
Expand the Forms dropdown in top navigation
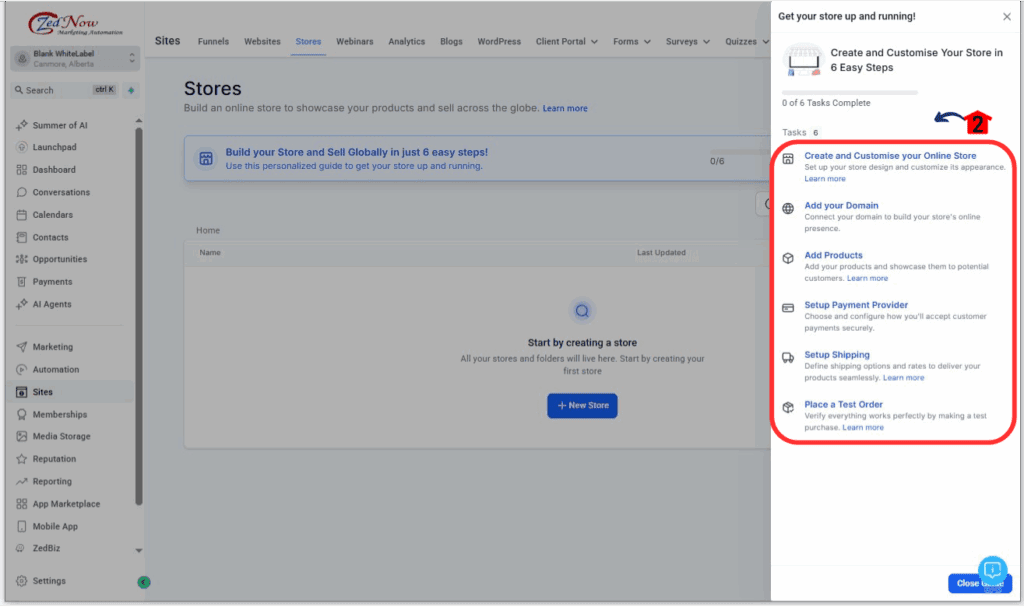(x=631, y=42)
